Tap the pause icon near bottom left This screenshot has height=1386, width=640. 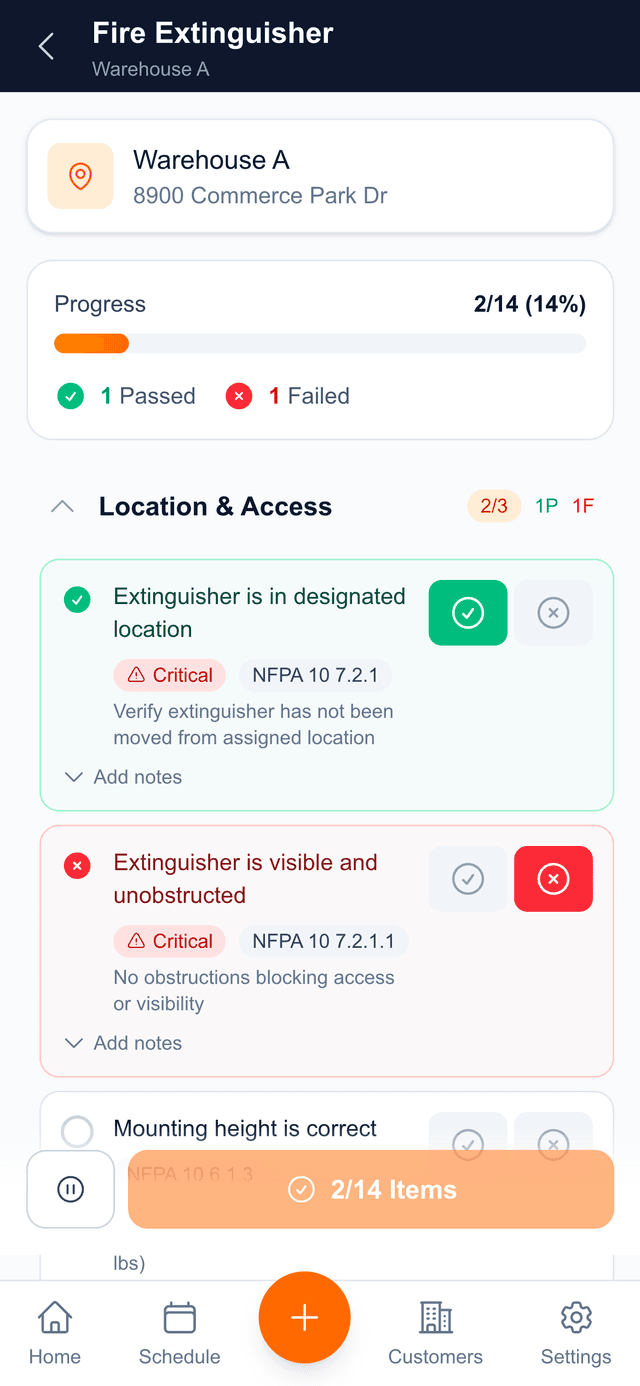(70, 1189)
